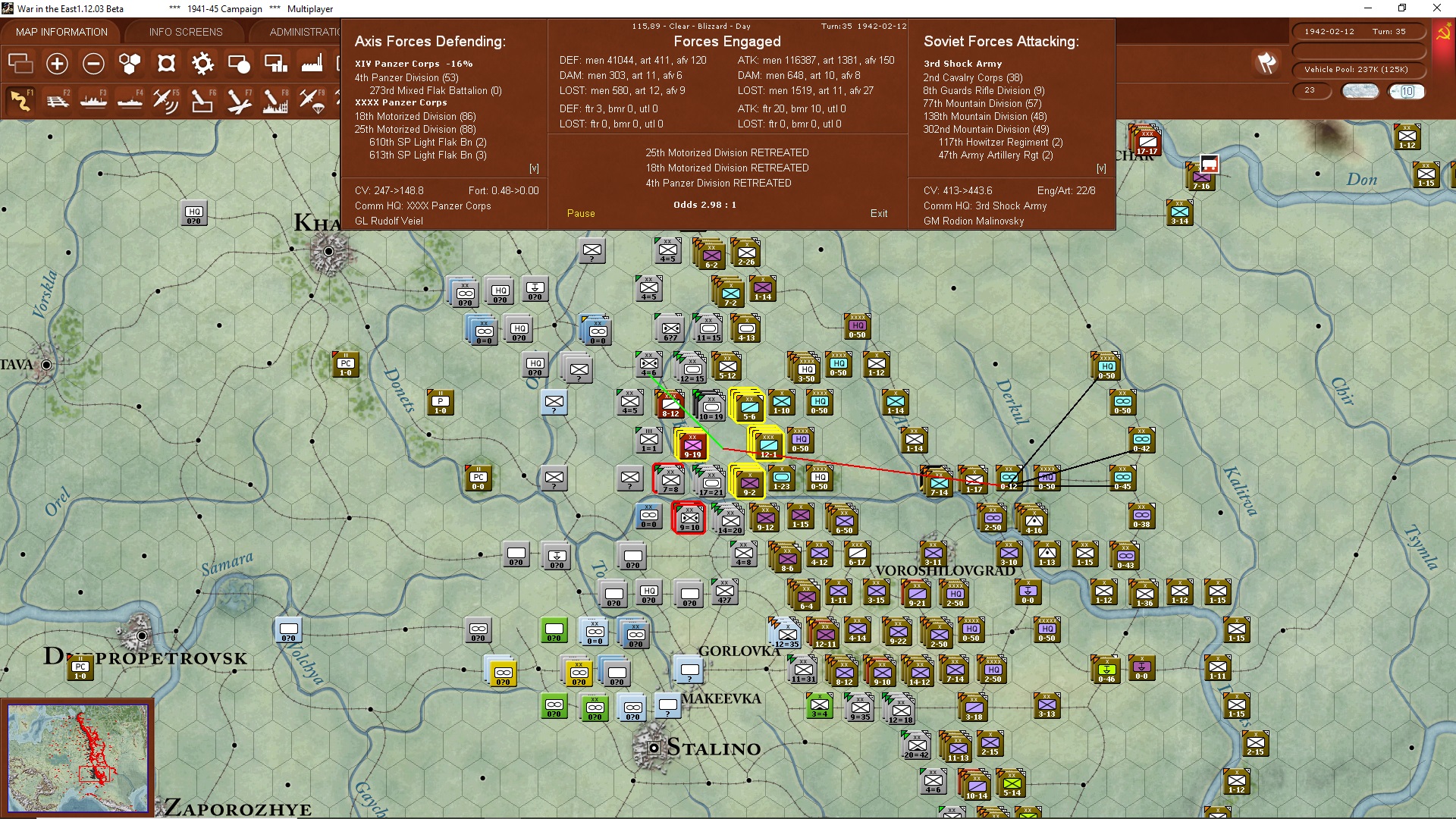The image size is (1456, 819).
Task: Zoom in the map with plus icon
Action: 57,64
